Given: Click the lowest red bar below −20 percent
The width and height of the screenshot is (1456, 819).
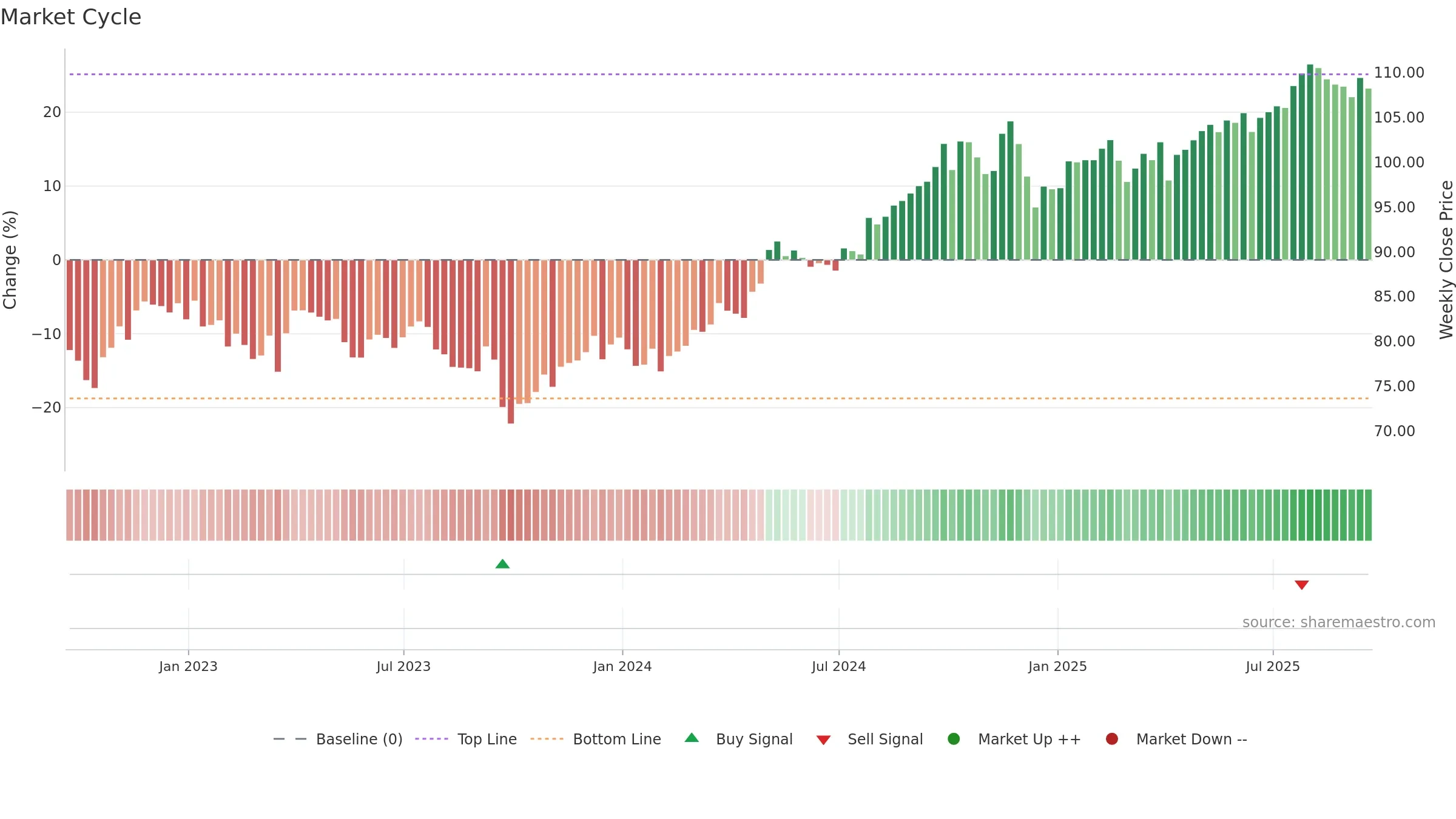Looking at the screenshot, I should pyautogui.click(x=511, y=342).
